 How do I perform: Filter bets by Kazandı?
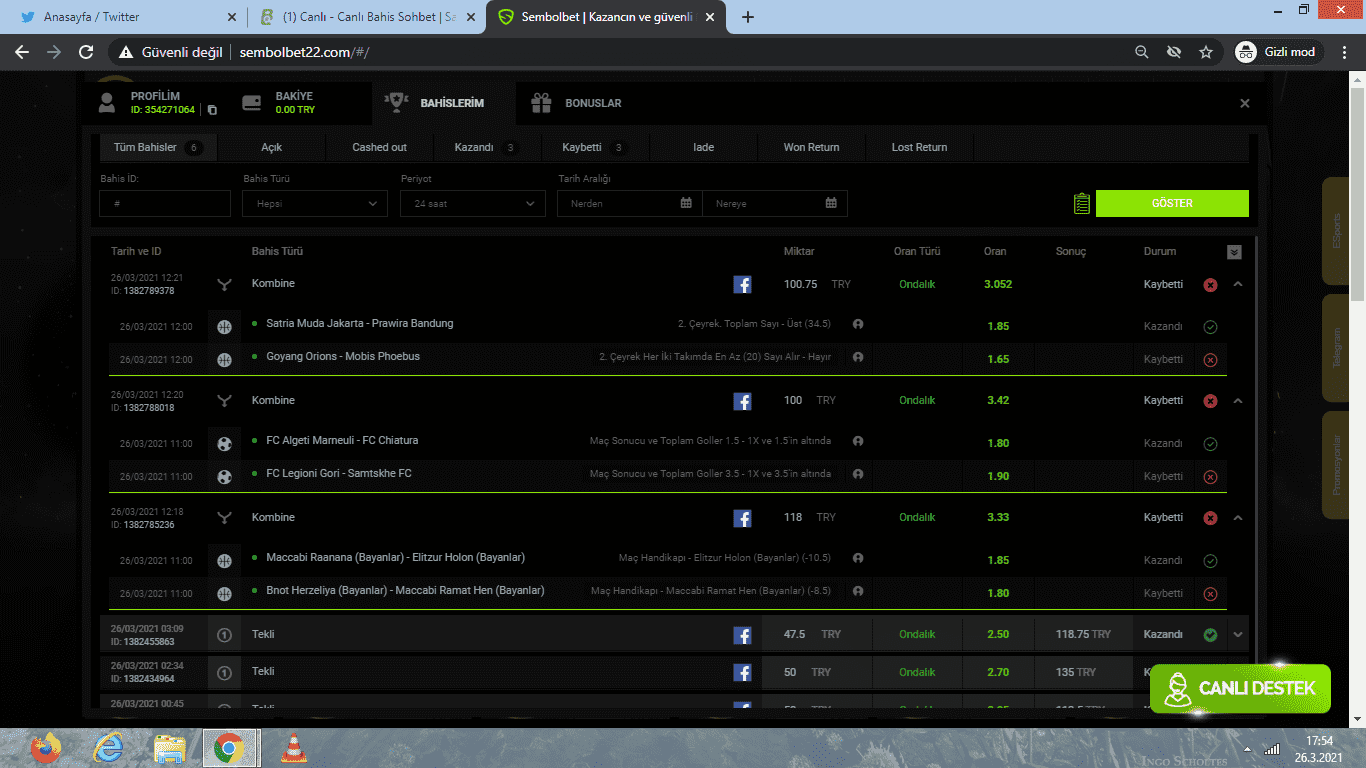[x=487, y=147]
